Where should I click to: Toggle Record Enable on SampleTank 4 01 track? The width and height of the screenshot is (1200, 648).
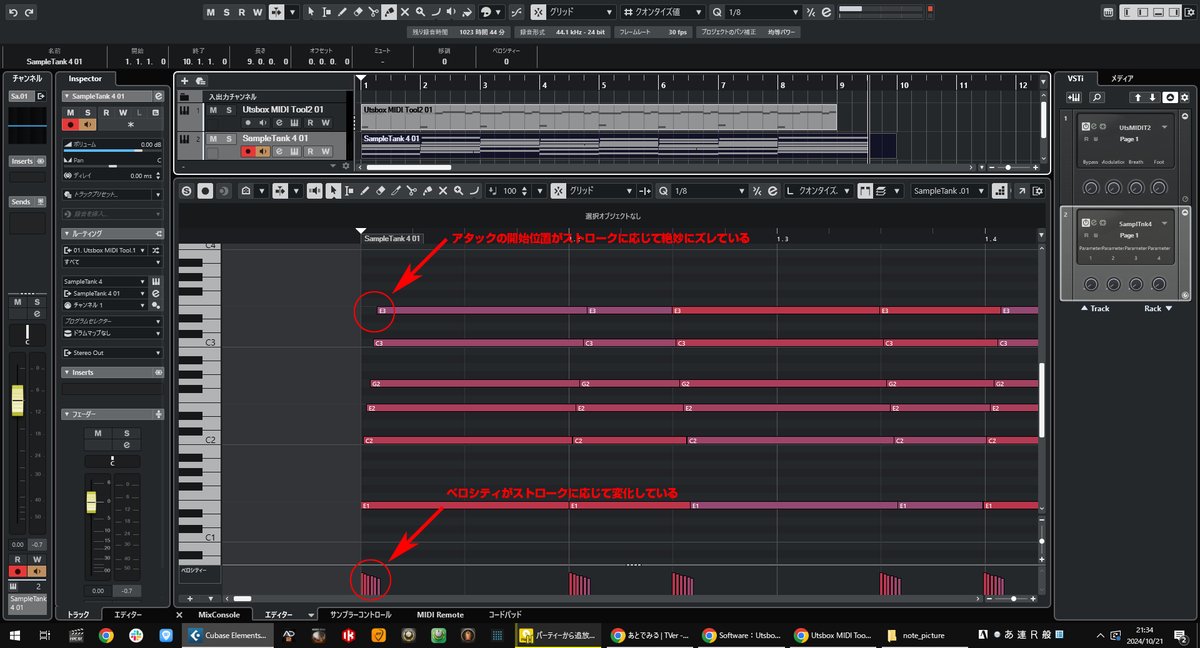coord(249,151)
